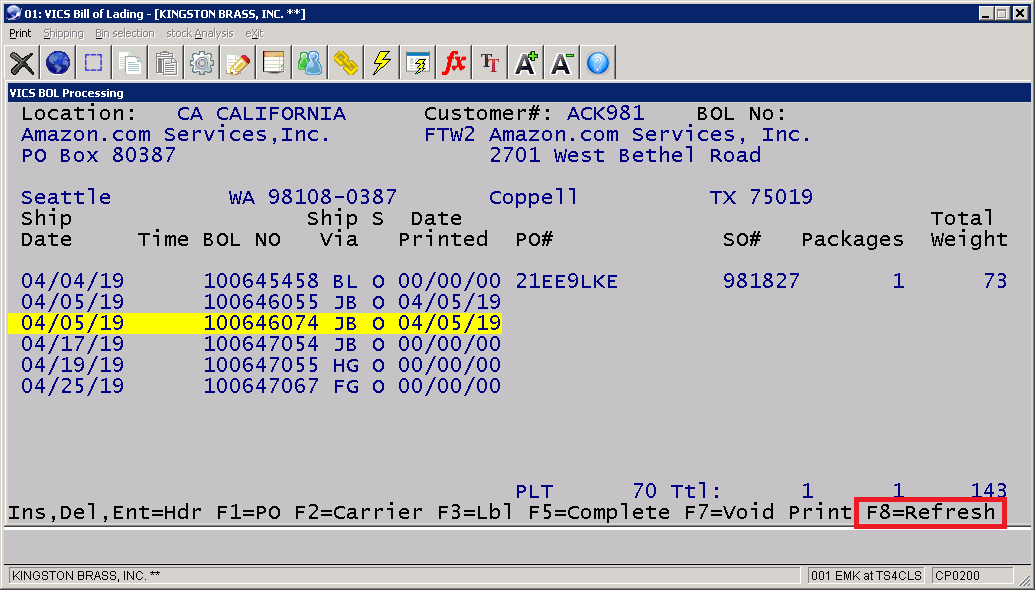Click F2=Carrier function label
Image resolution: width=1035 pixels, height=590 pixels.
[358, 512]
